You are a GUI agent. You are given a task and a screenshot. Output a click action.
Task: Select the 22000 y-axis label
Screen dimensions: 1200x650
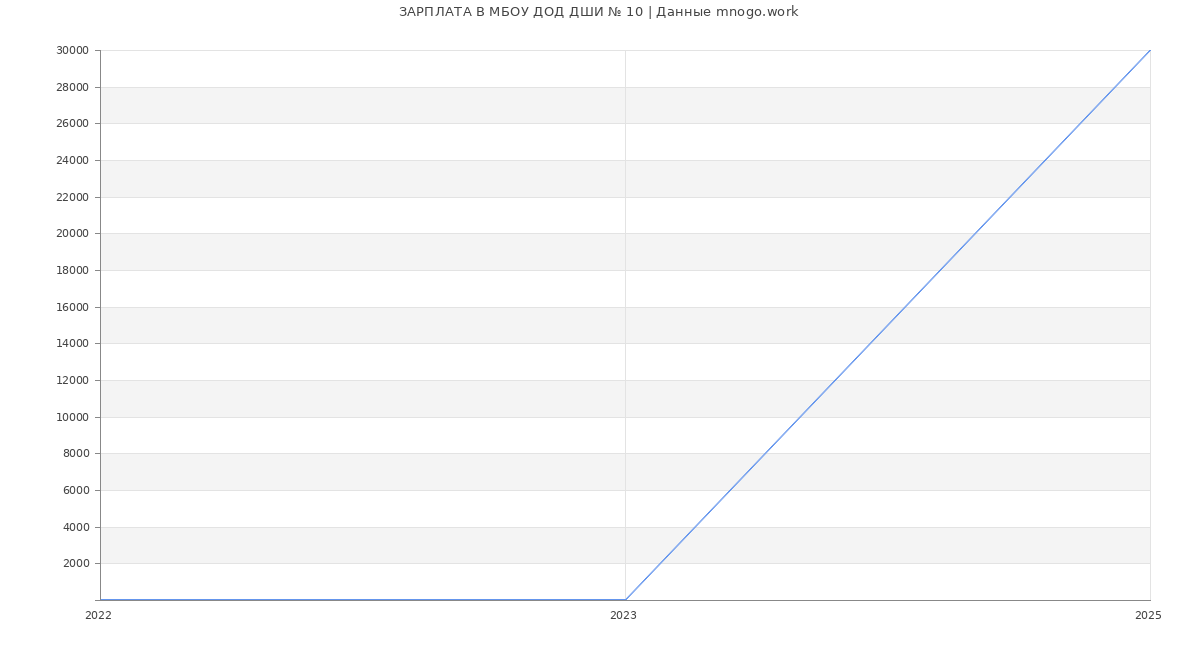click(72, 197)
